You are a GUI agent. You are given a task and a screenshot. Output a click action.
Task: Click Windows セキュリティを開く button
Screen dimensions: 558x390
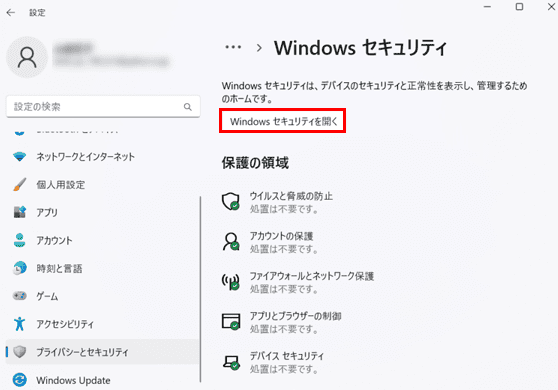283,121
